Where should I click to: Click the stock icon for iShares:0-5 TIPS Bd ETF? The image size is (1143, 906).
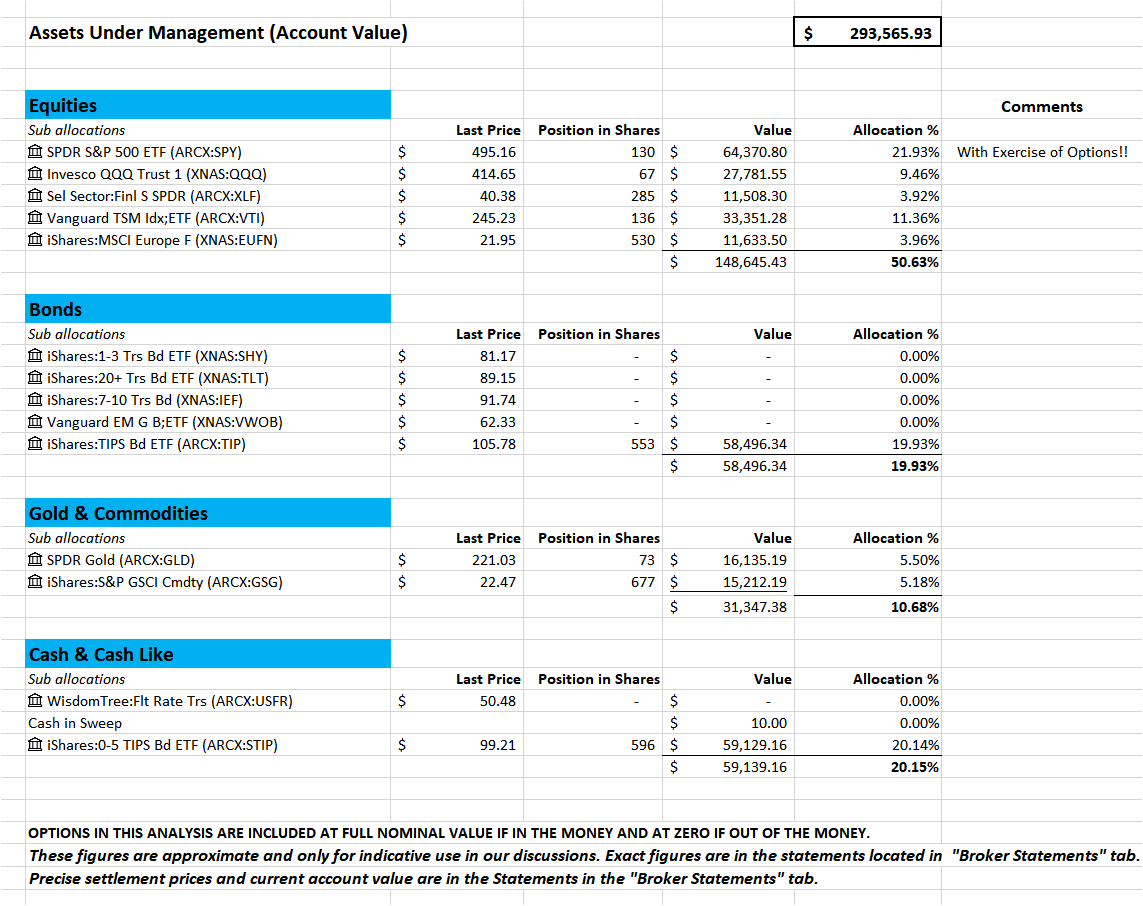35,744
